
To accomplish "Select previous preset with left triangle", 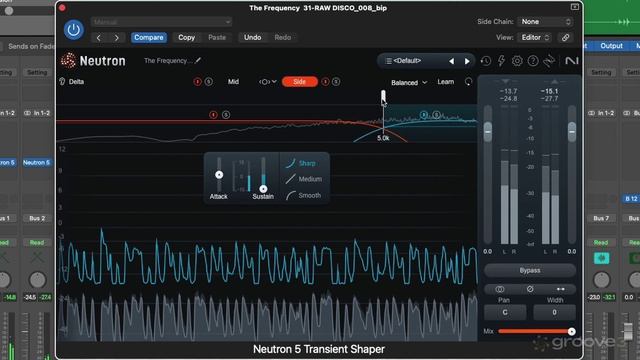I will (451, 61).
